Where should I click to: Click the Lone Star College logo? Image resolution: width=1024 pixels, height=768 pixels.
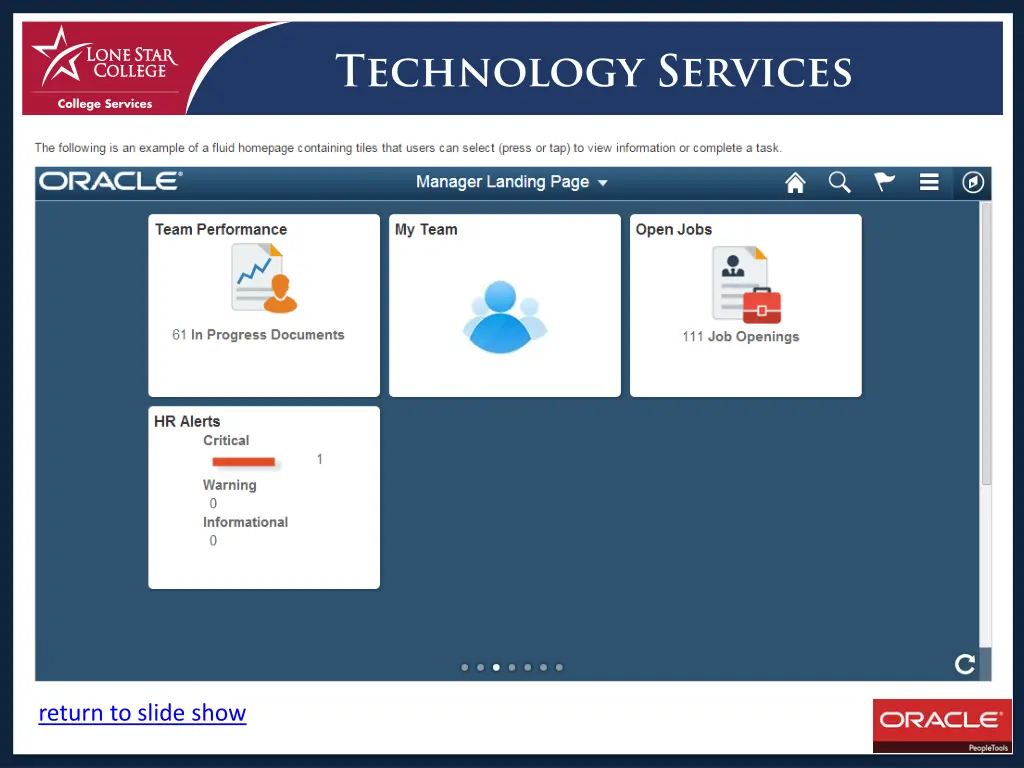104,69
